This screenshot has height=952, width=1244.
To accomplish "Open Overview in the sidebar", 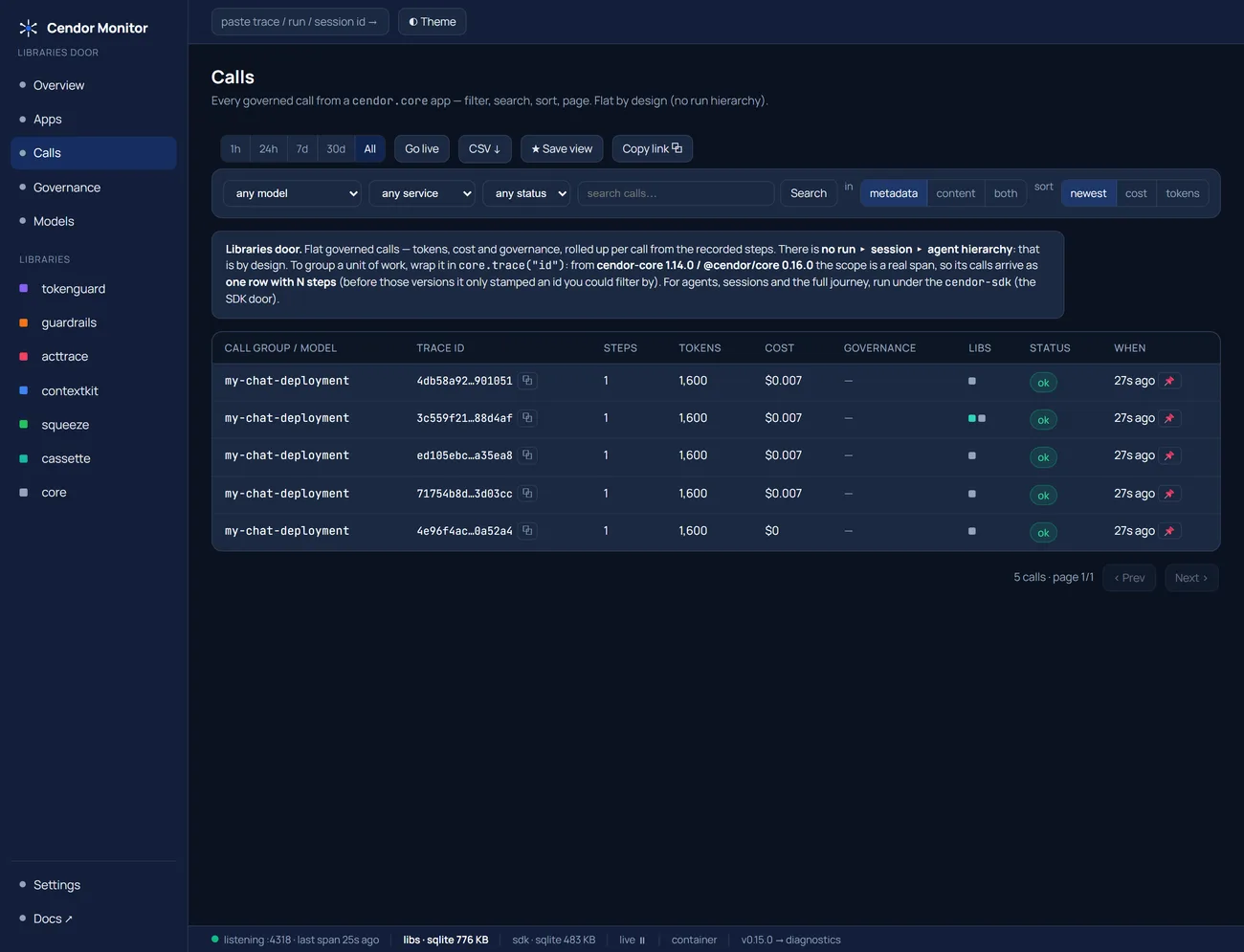I will pos(94,85).
